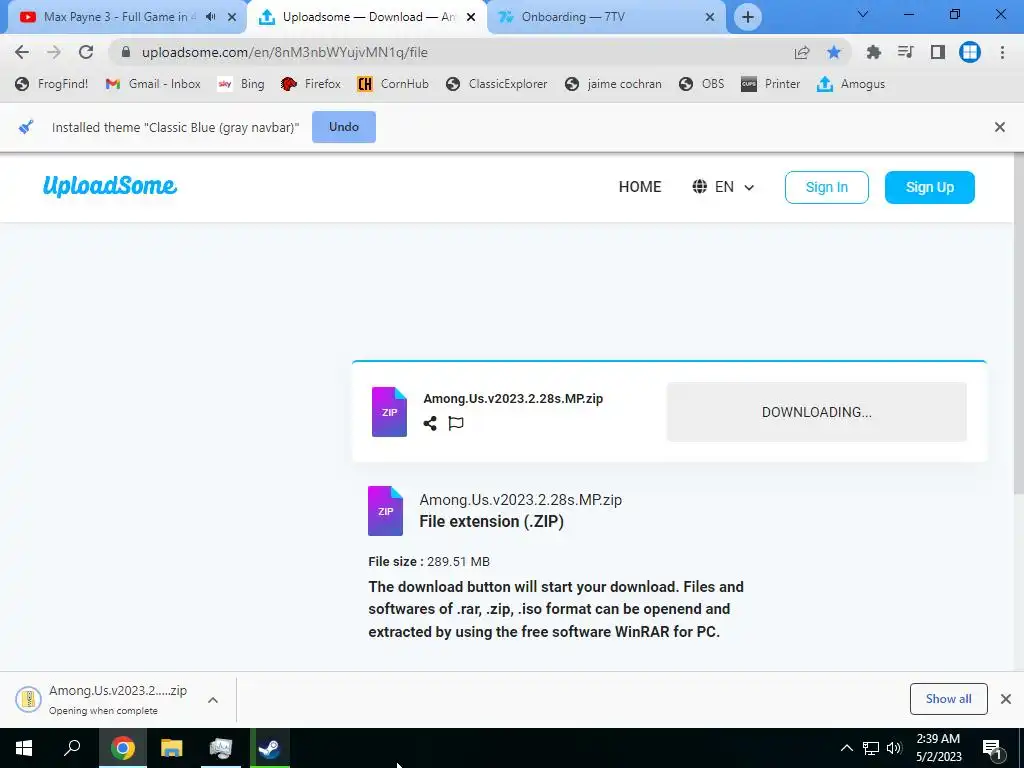Mute the Max Payne 3 tab audio
The image size is (1024, 768).
210,17
